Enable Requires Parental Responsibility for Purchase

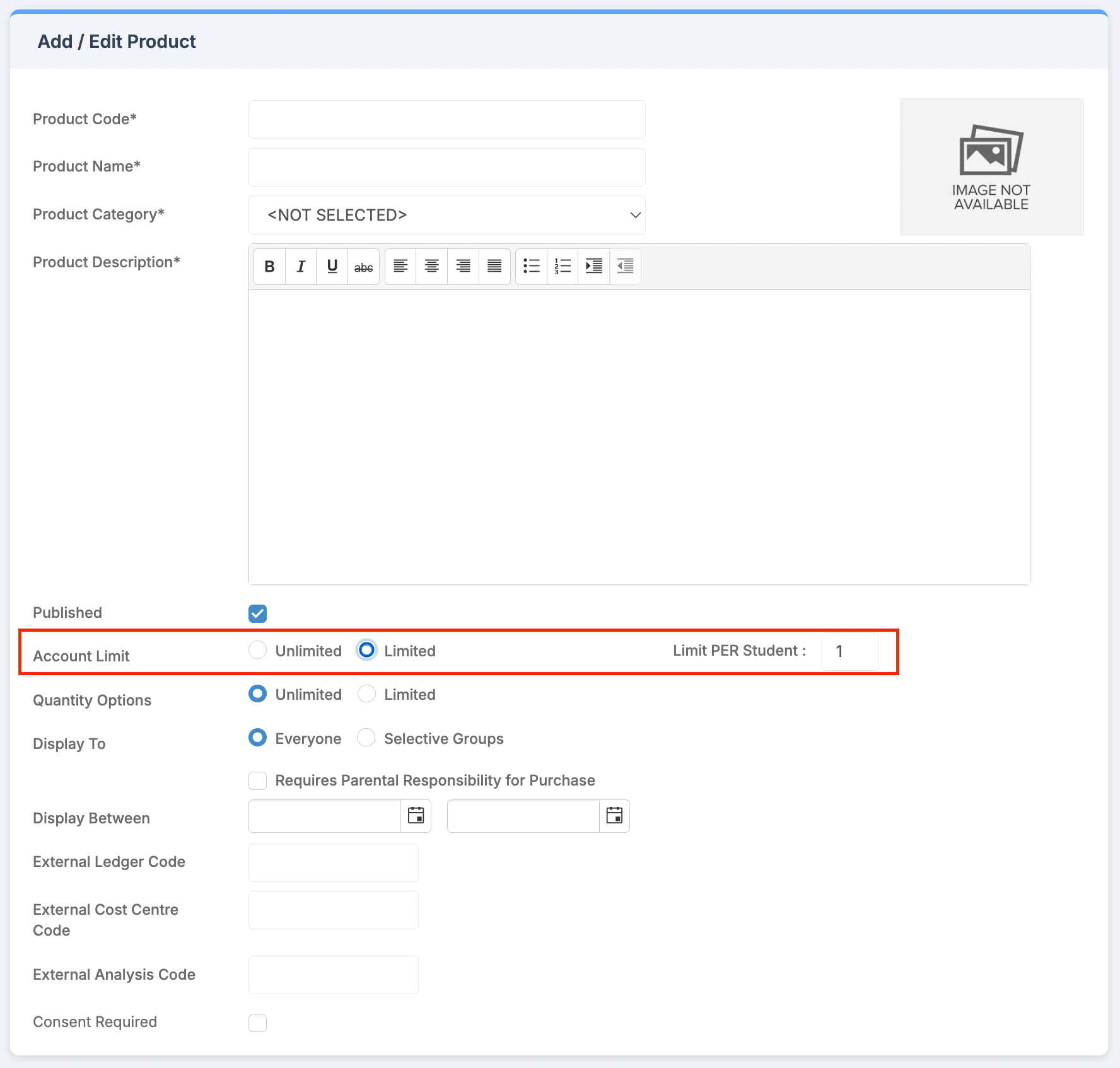click(257, 781)
